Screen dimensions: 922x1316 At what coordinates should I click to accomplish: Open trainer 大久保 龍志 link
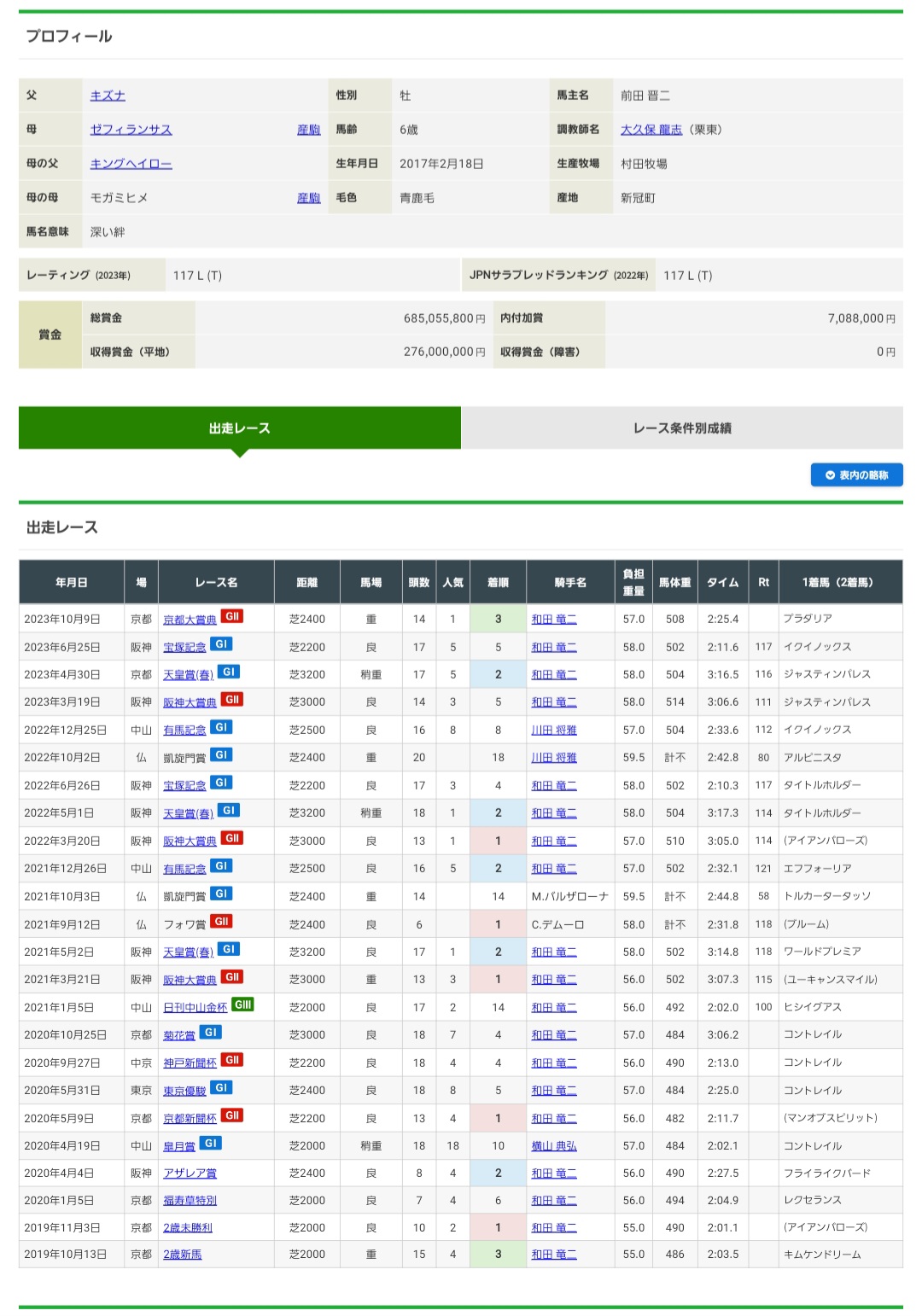pyautogui.click(x=651, y=130)
